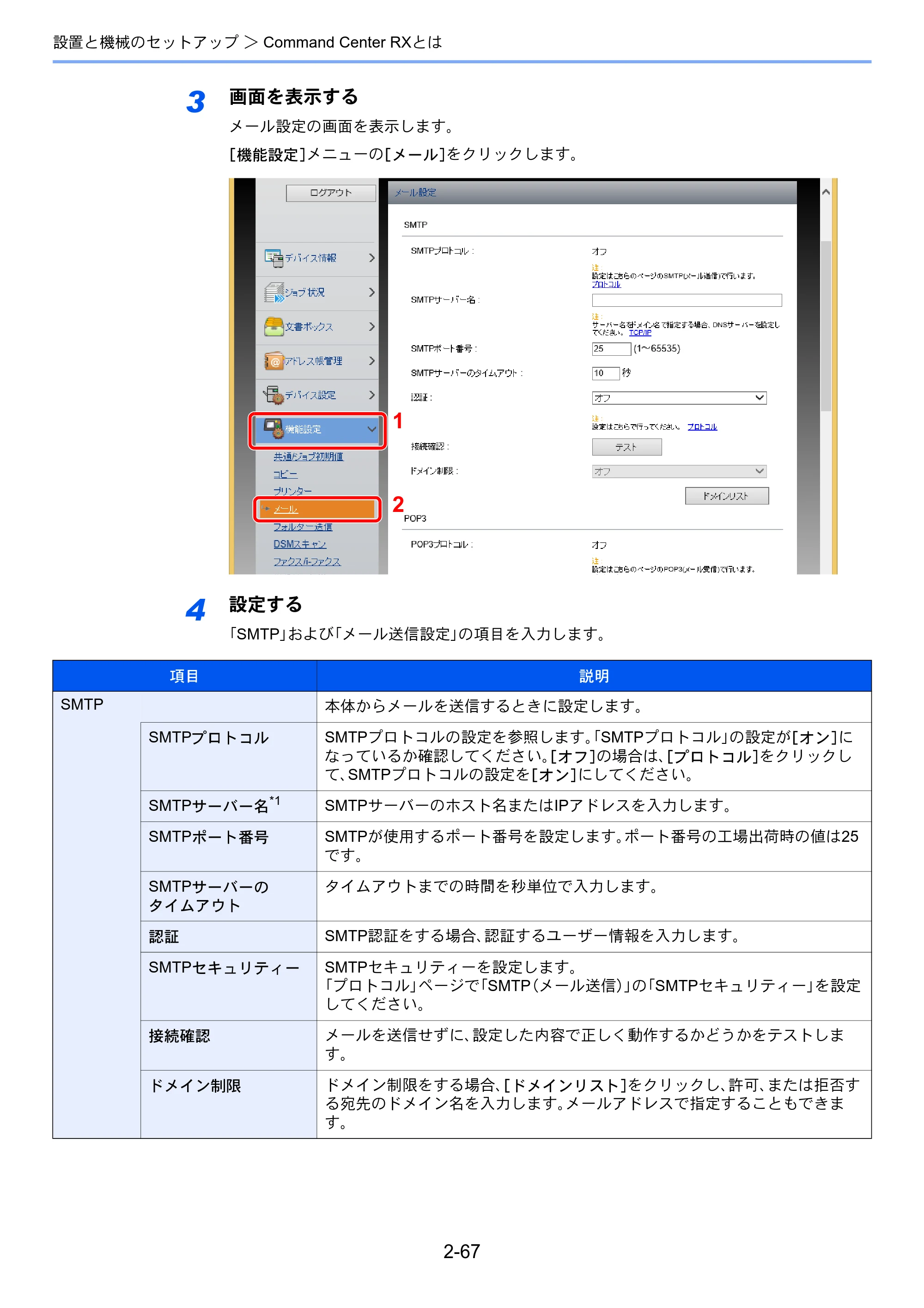Click the 接続確認 label in screenshot
Screen dimensions: 924x1308
click(x=430, y=447)
